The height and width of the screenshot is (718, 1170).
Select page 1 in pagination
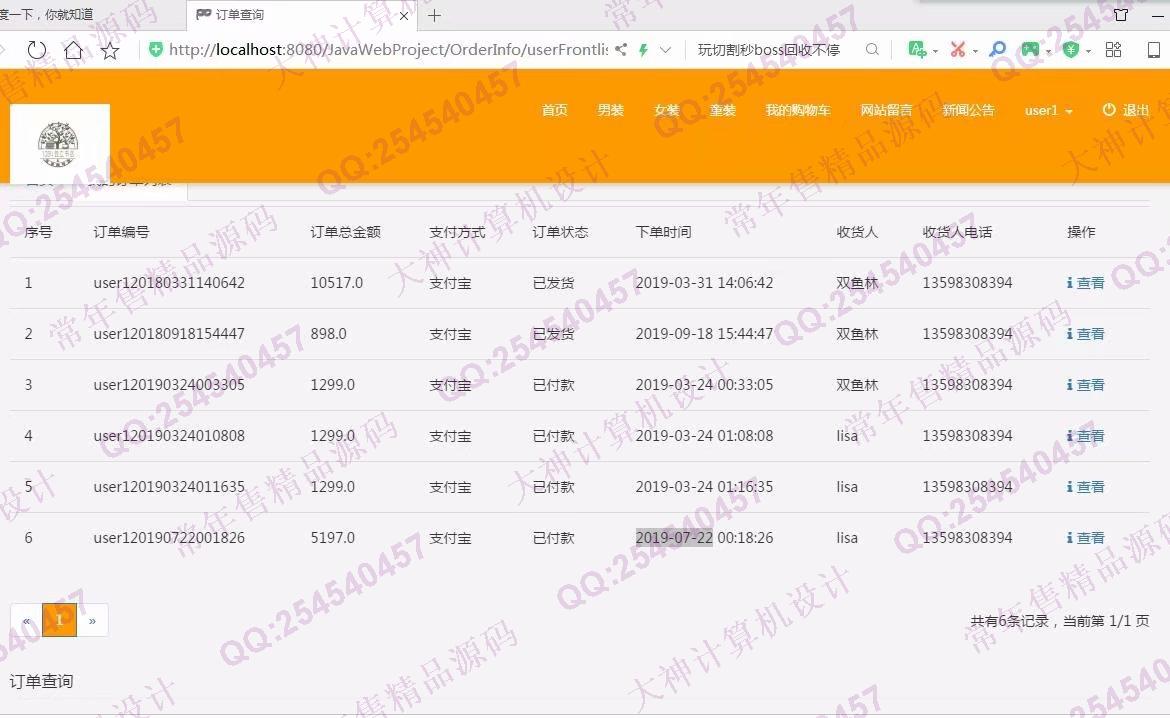(x=60, y=620)
